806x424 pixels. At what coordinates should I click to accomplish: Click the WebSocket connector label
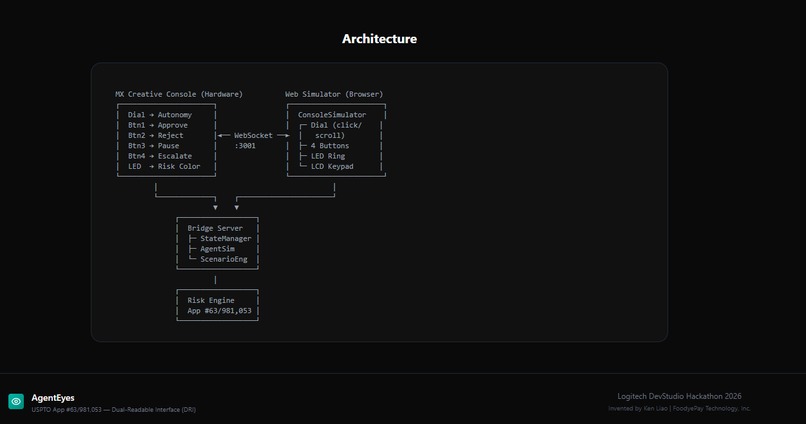pyautogui.click(x=253, y=135)
